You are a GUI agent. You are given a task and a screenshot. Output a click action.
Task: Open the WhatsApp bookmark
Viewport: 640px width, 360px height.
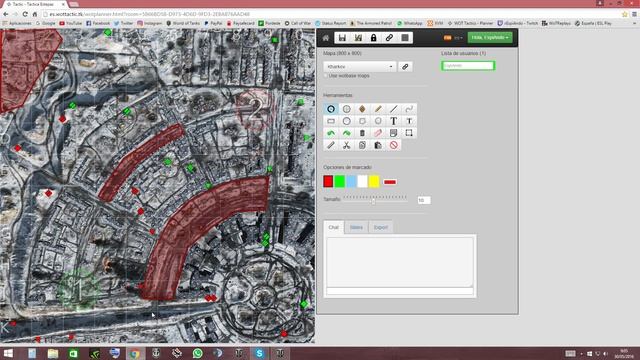[x=410, y=24]
